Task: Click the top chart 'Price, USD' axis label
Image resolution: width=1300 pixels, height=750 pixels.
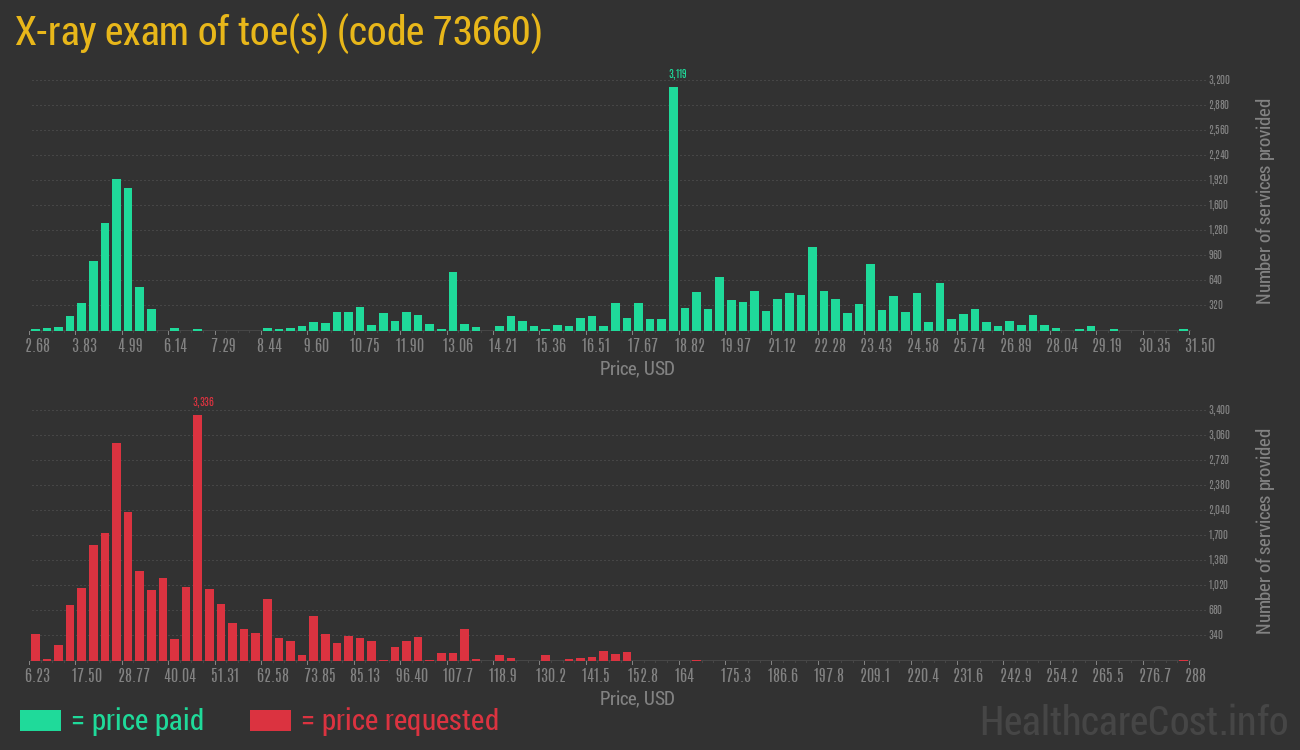Action: [637, 368]
